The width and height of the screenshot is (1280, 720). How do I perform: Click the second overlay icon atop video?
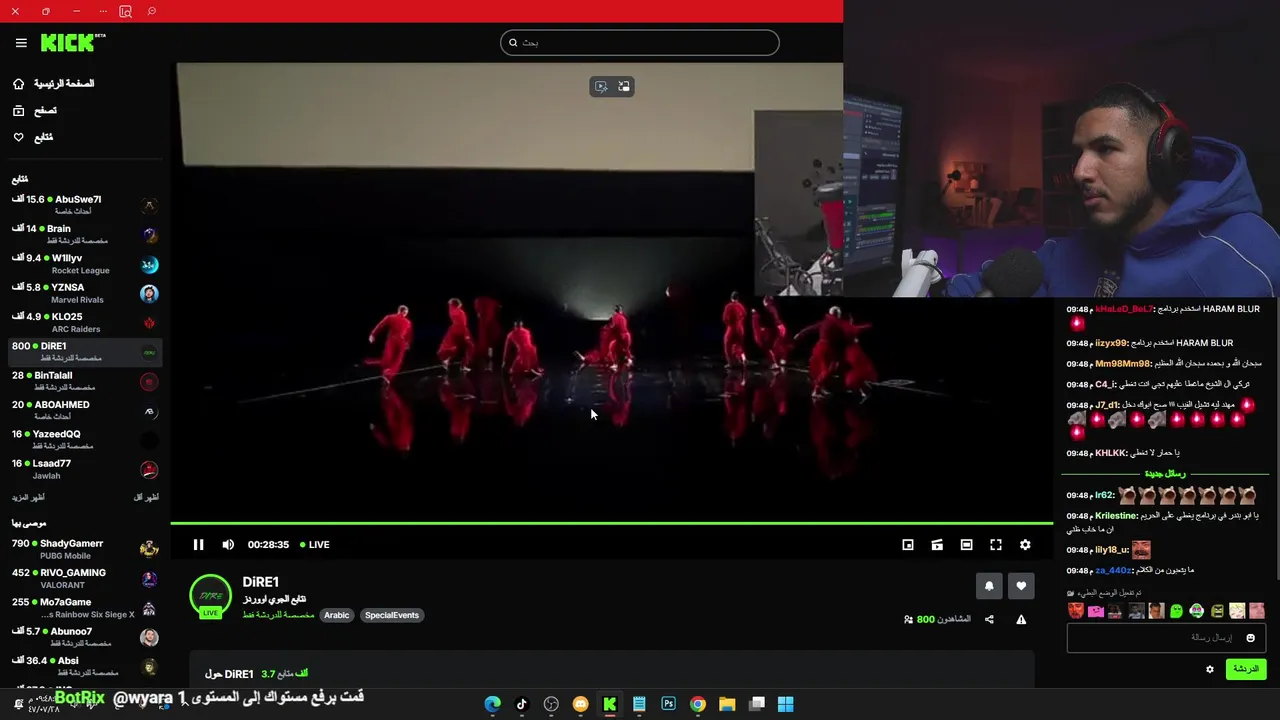[624, 87]
